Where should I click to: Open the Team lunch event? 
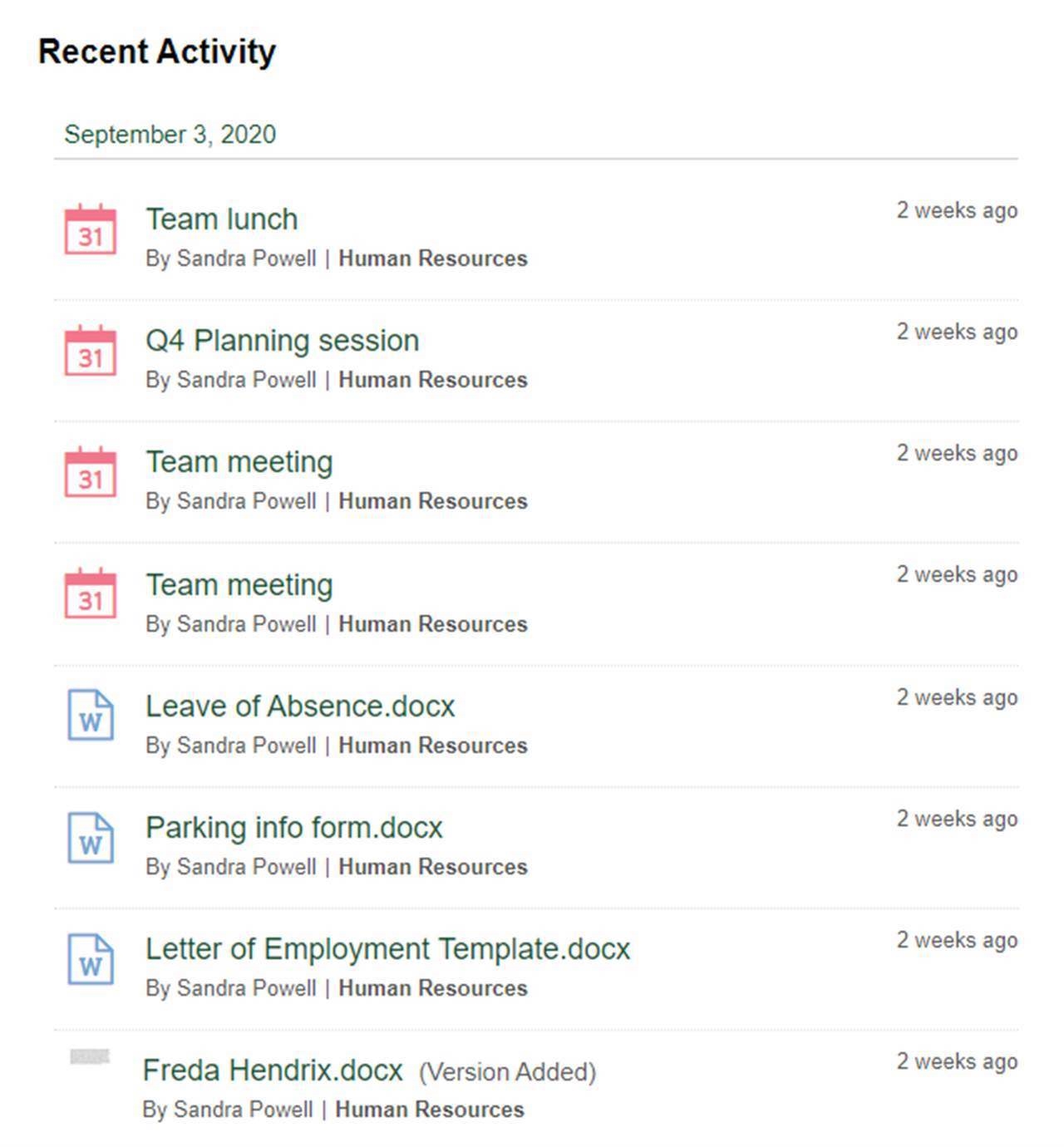(222, 219)
